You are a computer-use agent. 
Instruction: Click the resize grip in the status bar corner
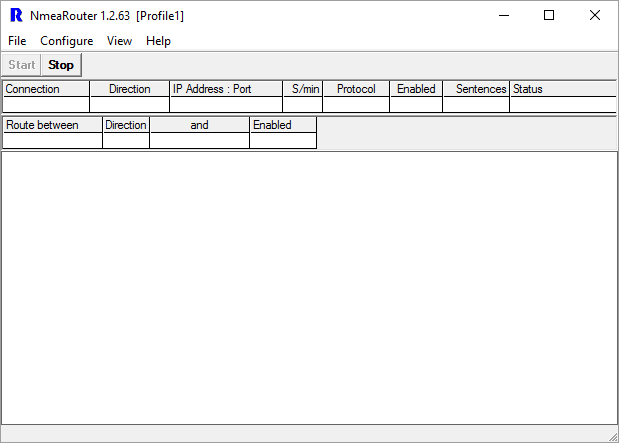coord(613,437)
